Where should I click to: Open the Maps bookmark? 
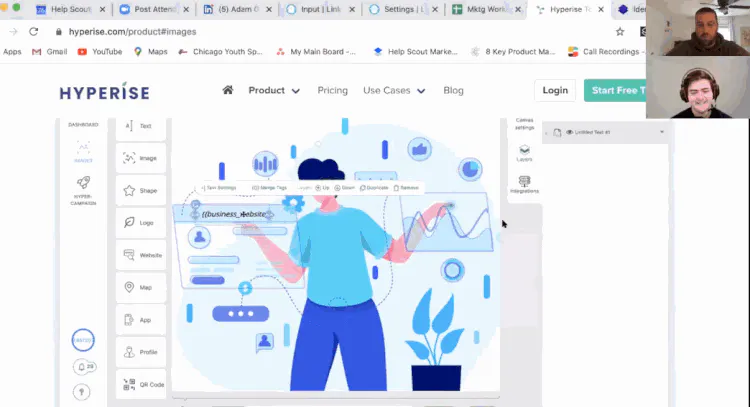click(151, 52)
